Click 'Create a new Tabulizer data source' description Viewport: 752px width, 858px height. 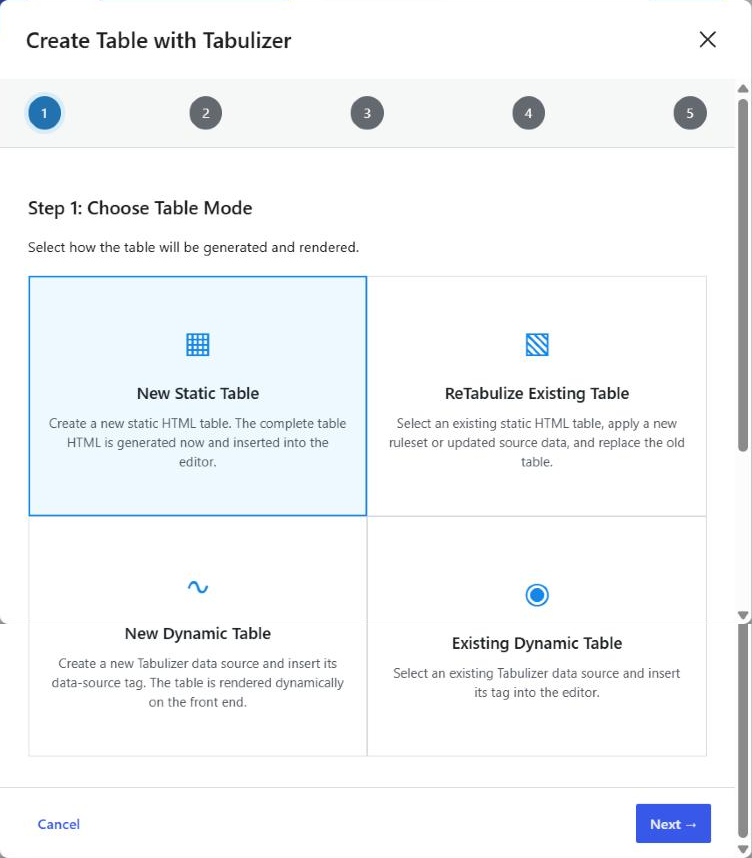198,683
